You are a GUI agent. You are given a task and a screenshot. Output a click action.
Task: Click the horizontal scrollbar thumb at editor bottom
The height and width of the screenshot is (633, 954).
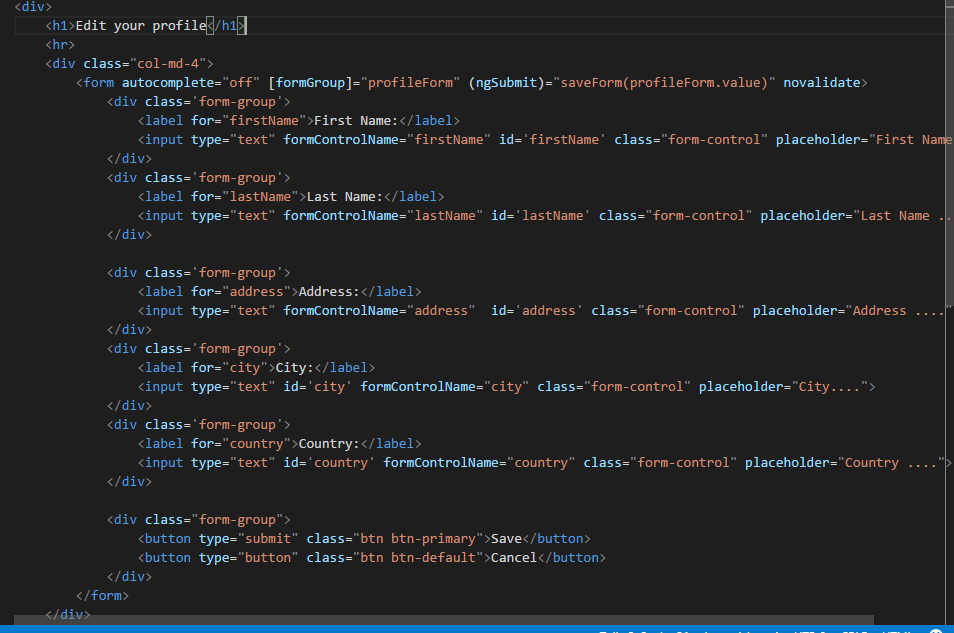(444, 620)
